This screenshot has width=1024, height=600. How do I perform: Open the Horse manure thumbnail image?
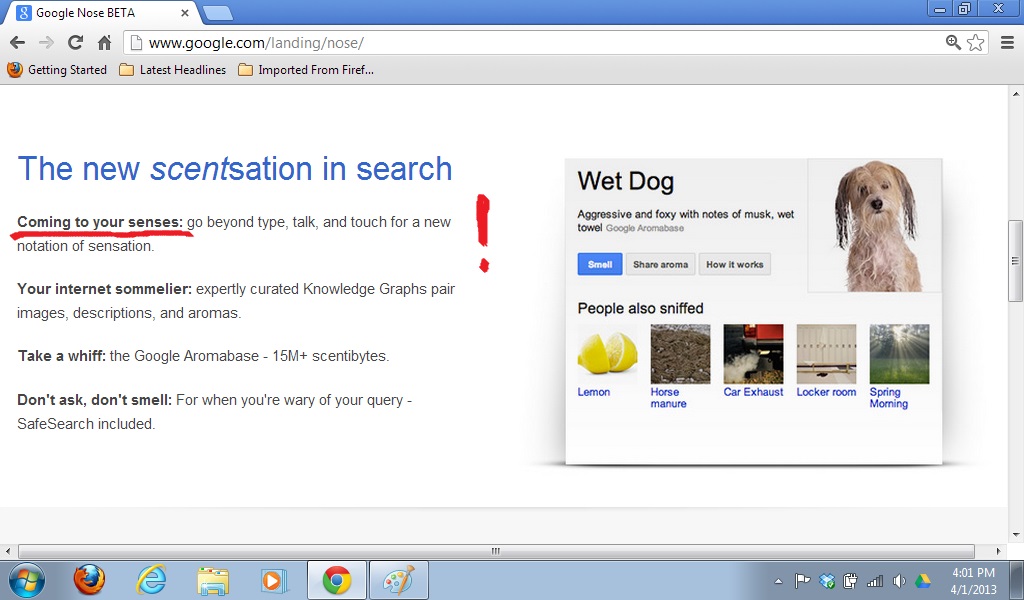680,354
